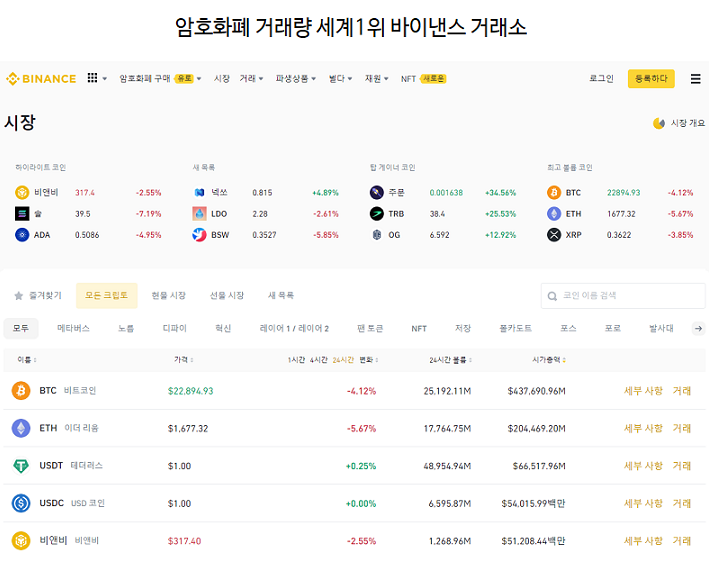Click BTC price $22,894.93 in table
Viewport: 710px width, 567px height.
point(190,391)
